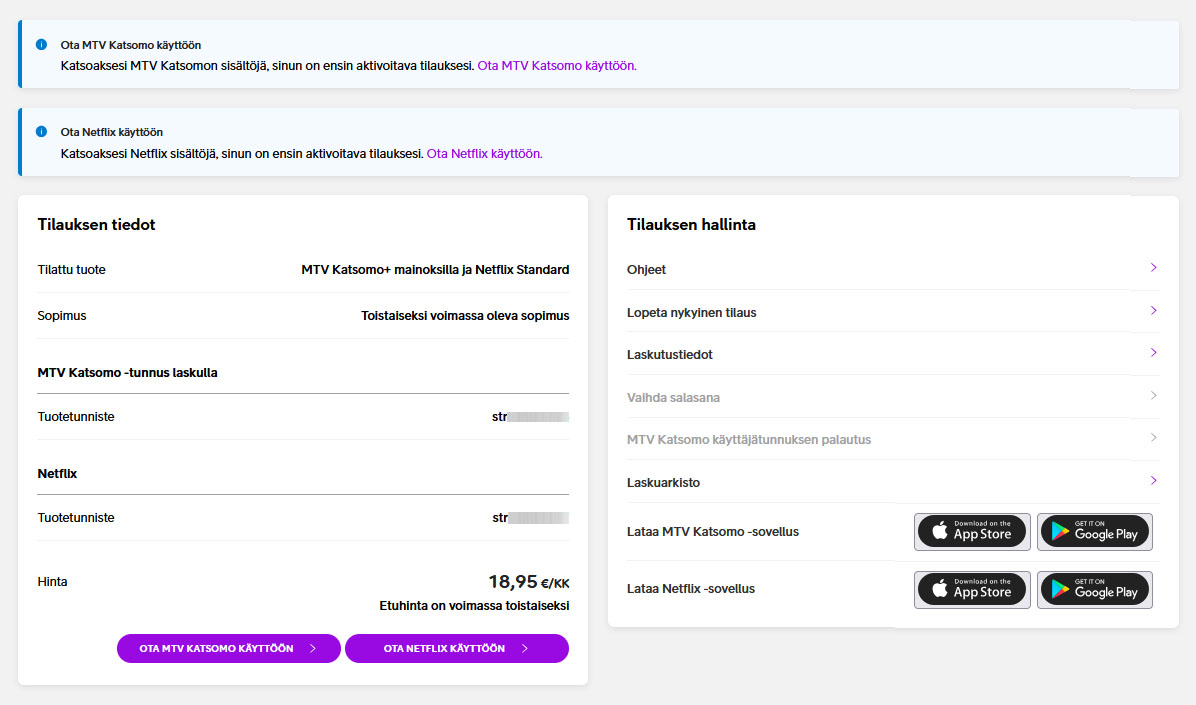The width and height of the screenshot is (1196, 705).
Task: Click the 'Lataa MTV Katsomo -sovellus' label
Action: [712, 532]
